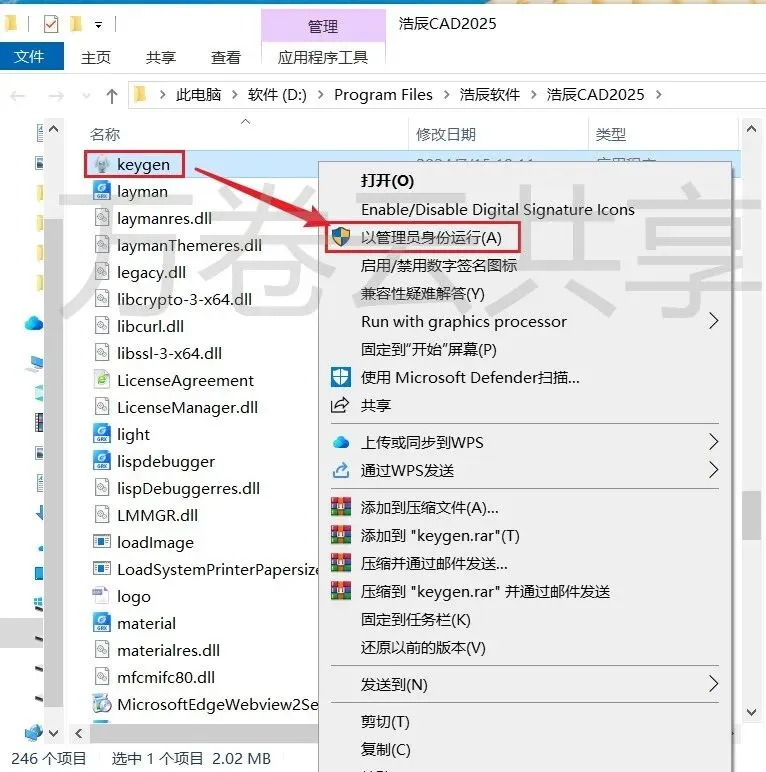Click the keygen application icon
This screenshot has height=772, width=766.
102,164
